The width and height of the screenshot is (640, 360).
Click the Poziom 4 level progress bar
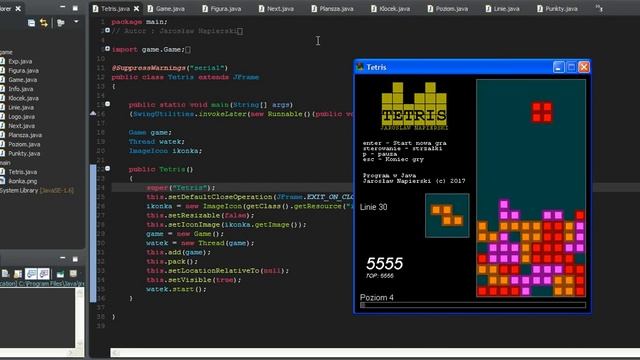(x=473, y=305)
